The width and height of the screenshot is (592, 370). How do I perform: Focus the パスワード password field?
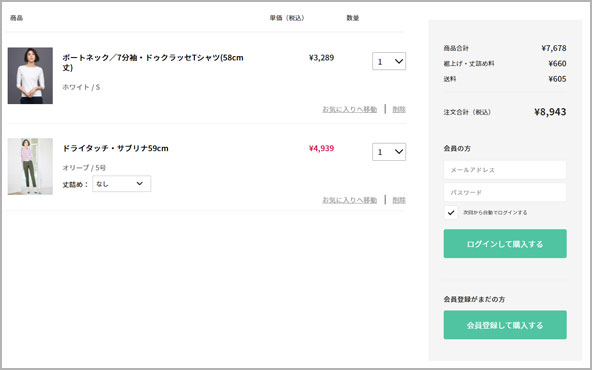click(x=505, y=193)
